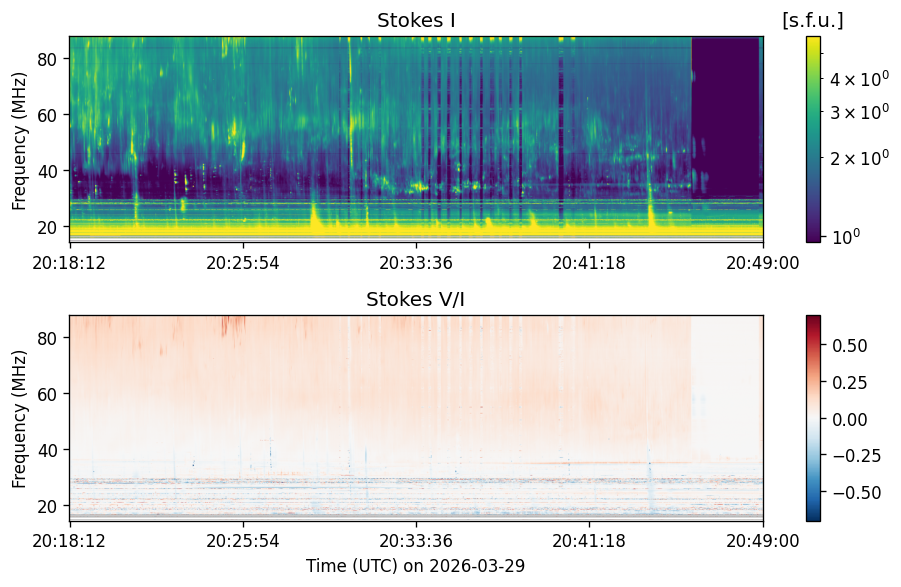Image resolution: width=901 pixels, height=587 pixels.
Task: Click the Time (UTC) on 2026-03-29 axis label
Action: pos(415,566)
